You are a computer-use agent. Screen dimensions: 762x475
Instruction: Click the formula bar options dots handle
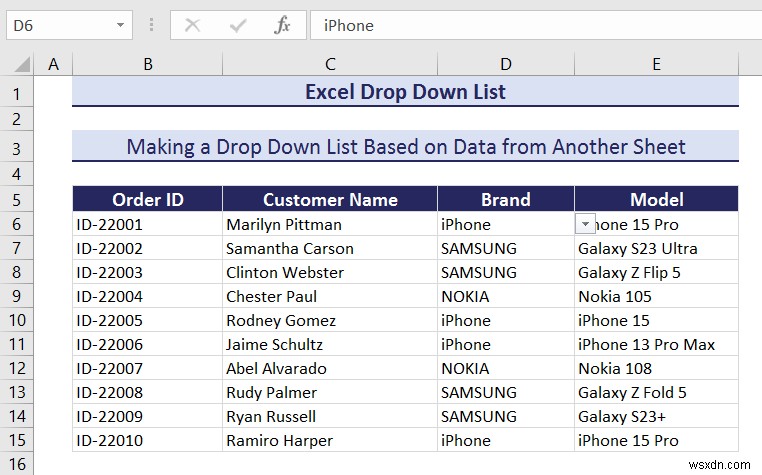(x=151, y=25)
